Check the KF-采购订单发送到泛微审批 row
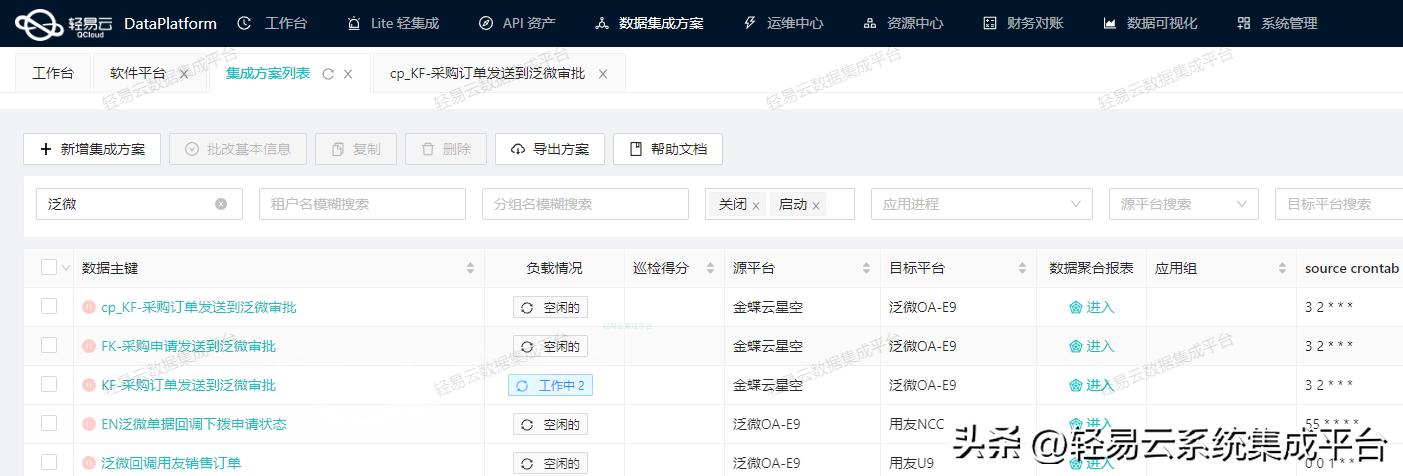The height and width of the screenshot is (476, 1403). [x=49, y=384]
